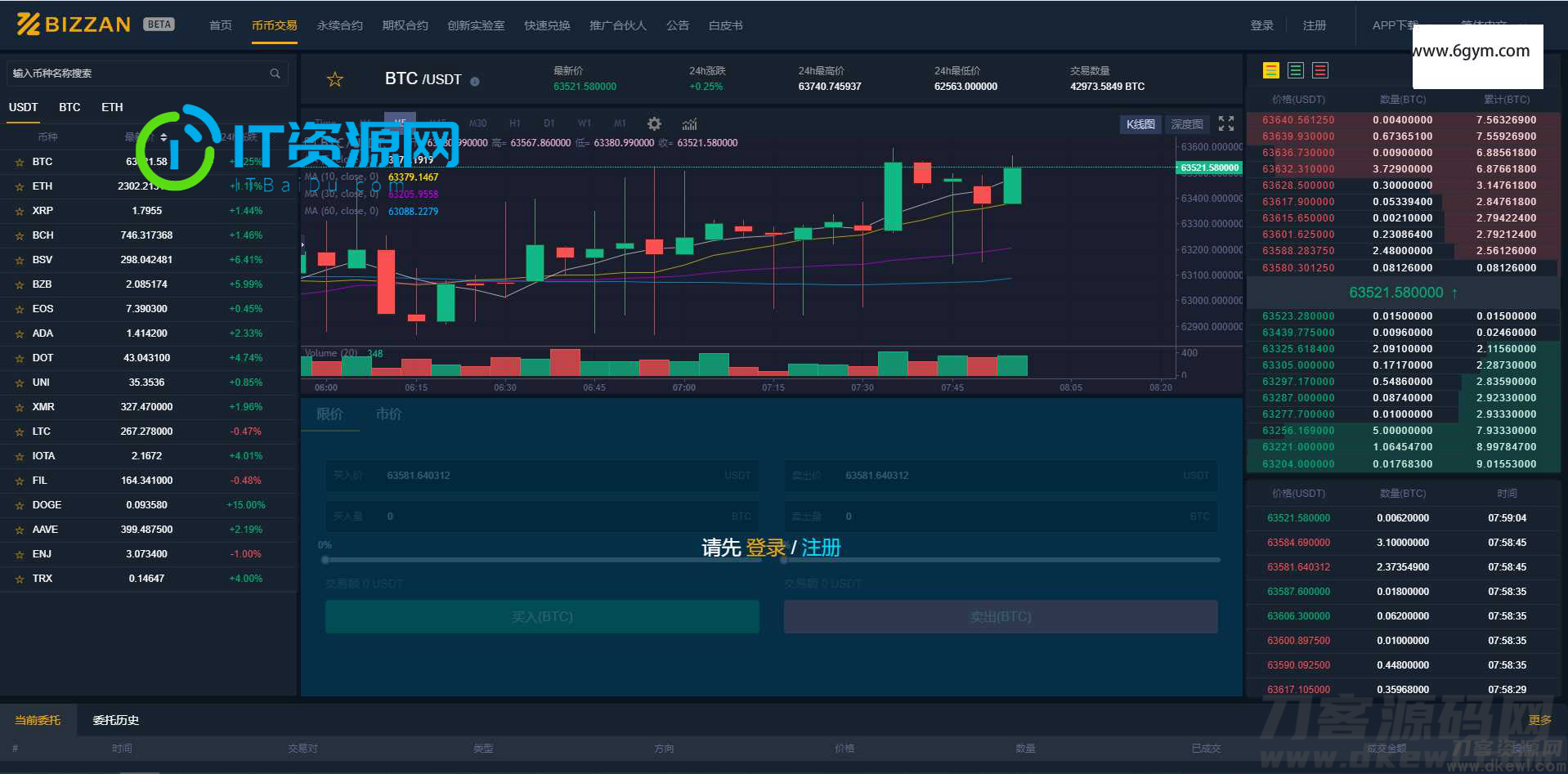Click the star beside LTC
1568x774 pixels.
point(20,432)
